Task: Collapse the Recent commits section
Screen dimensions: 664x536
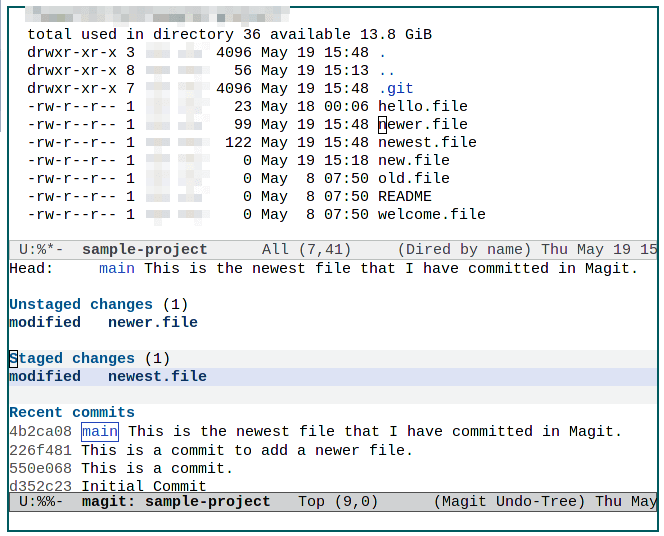Action: pyautogui.click(x=71, y=412)
